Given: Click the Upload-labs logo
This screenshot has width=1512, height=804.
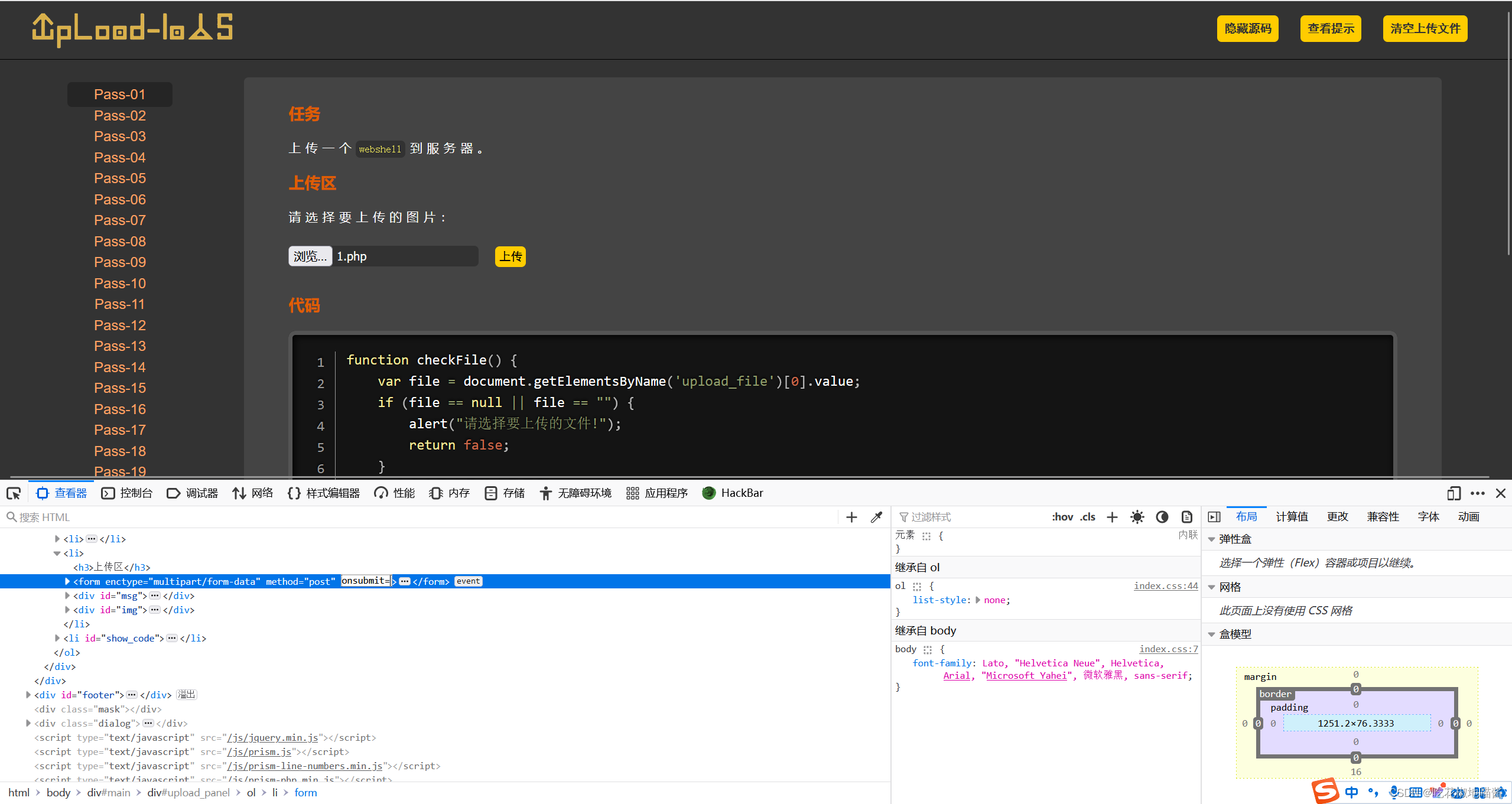Looking at the screenshot, I should [132, 30].
